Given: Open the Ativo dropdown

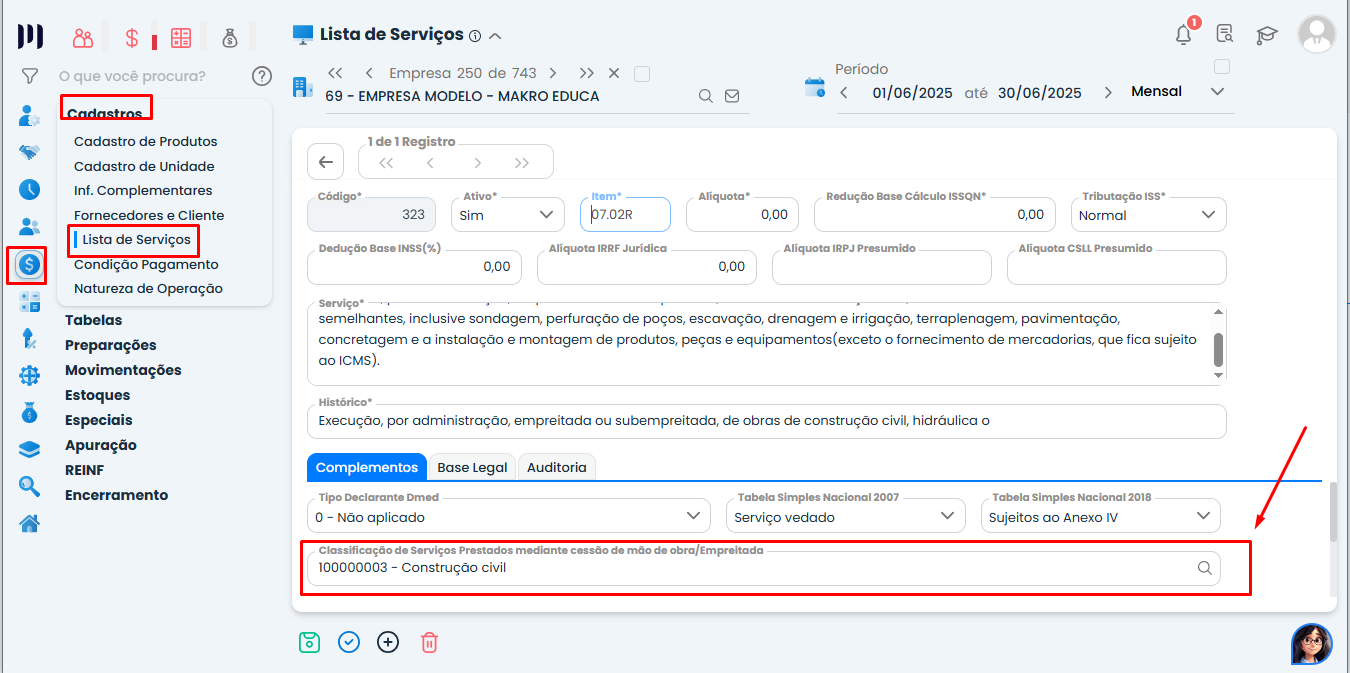Looking at the screenshot, I should [x=507, y=214].
